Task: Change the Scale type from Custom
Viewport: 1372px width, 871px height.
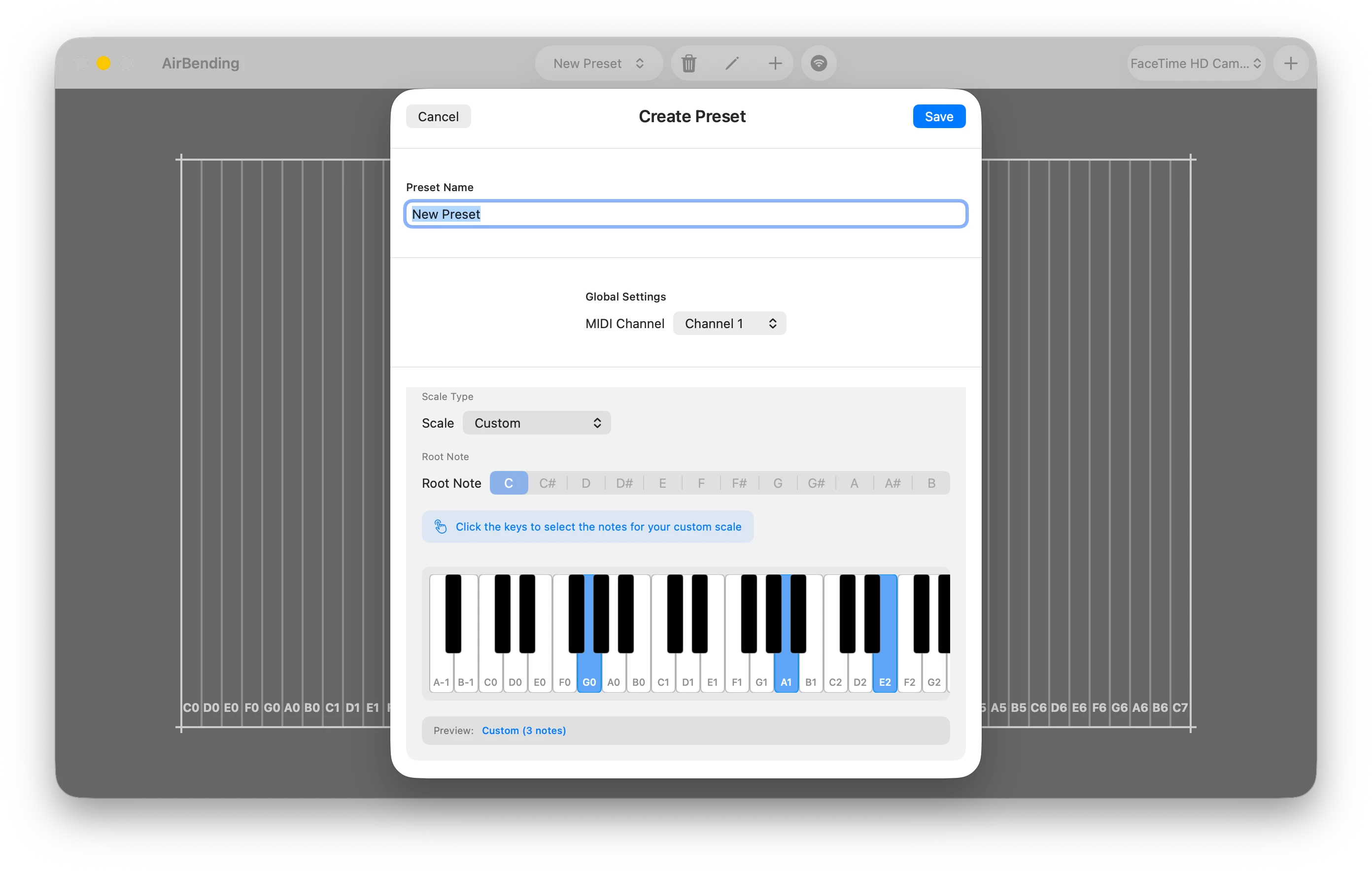Action: tap(536, 423)
